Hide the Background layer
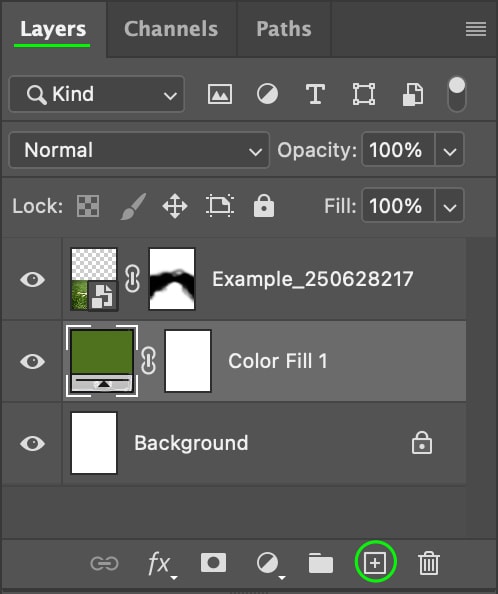Screen dimensions: 498x594 (33, 443)
